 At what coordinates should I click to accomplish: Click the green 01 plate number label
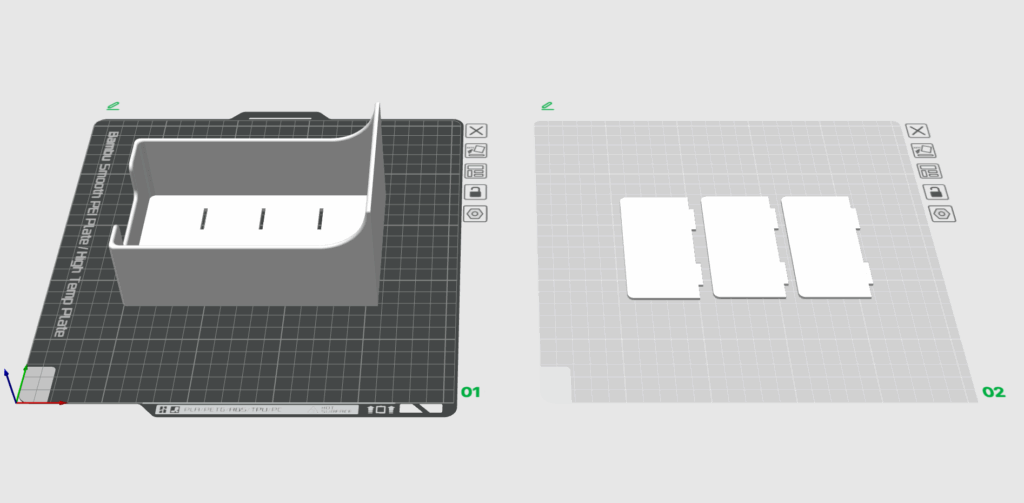[471, 392]
